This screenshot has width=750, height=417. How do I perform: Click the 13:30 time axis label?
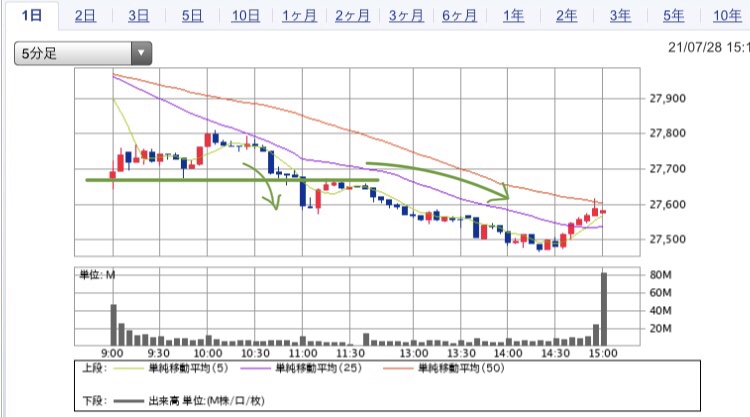(461, 353)
